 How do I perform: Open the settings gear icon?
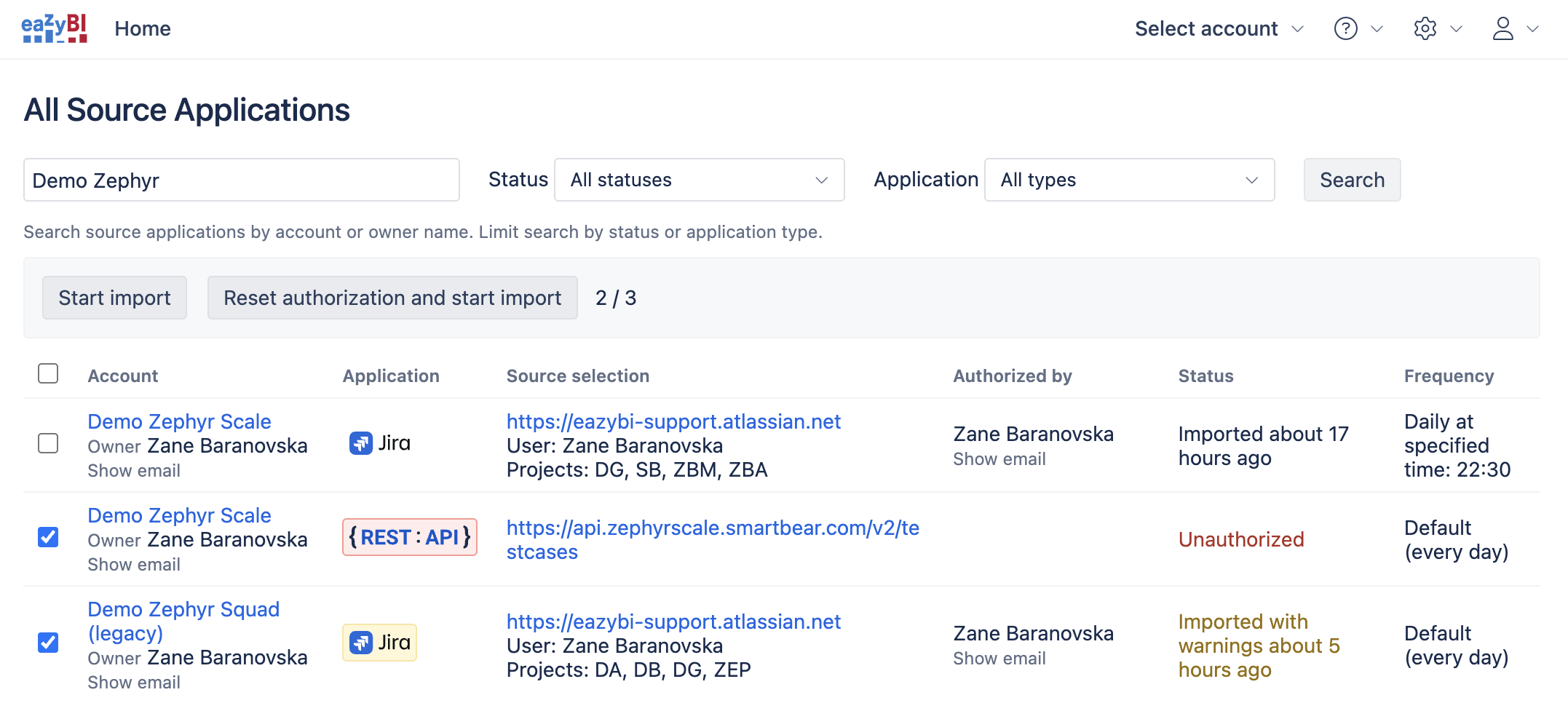click(x=1425, y=28)
